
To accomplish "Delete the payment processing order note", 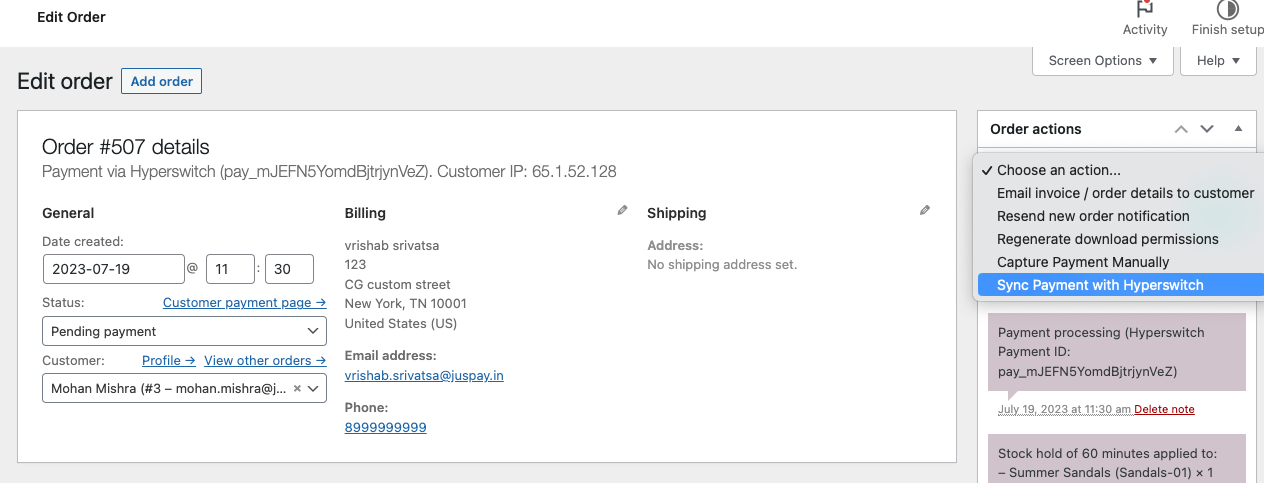I will pyautogui.click(x=1164, y=409).
